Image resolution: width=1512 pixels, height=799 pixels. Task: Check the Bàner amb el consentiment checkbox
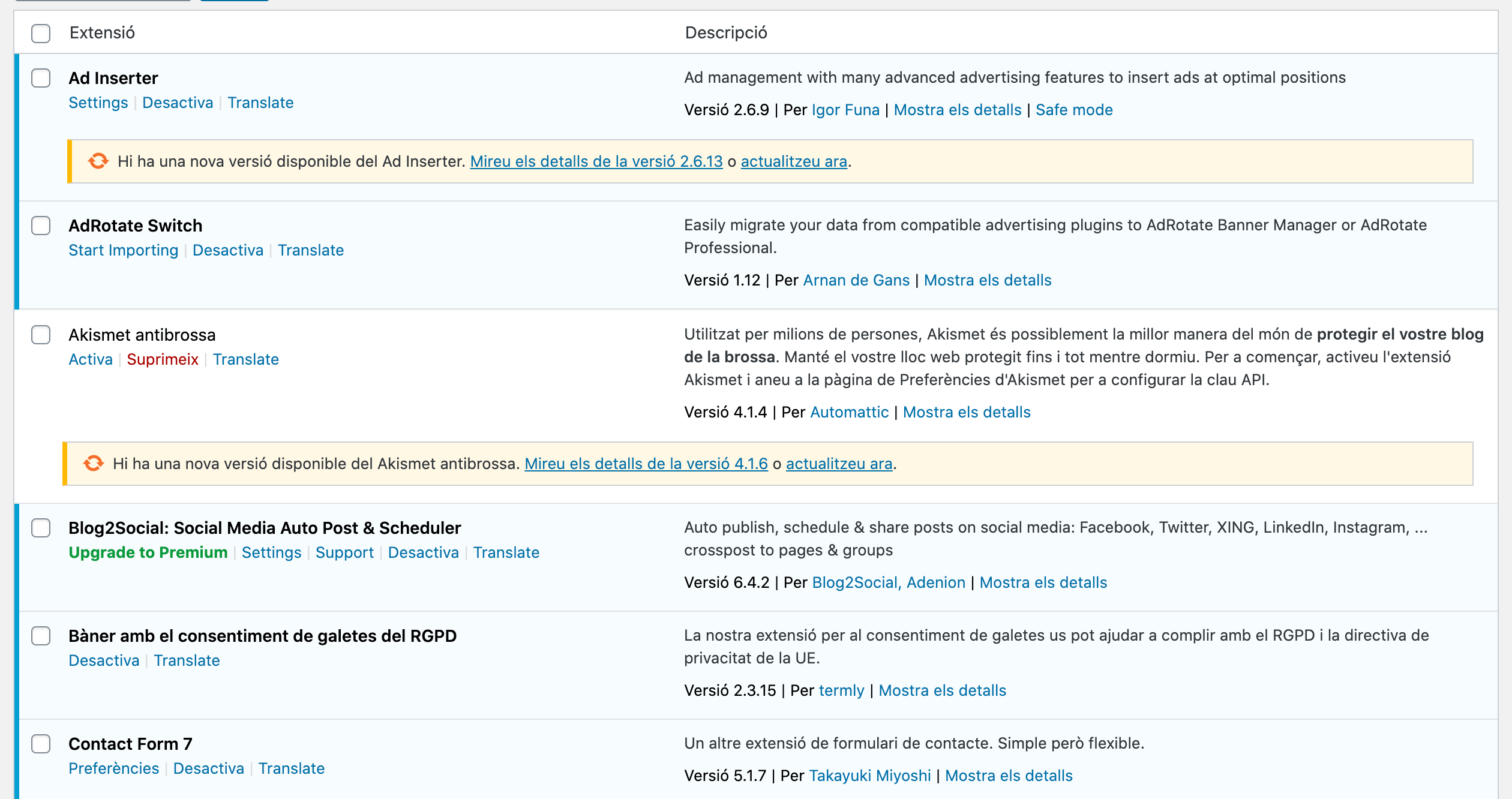(x=41, y=636)
